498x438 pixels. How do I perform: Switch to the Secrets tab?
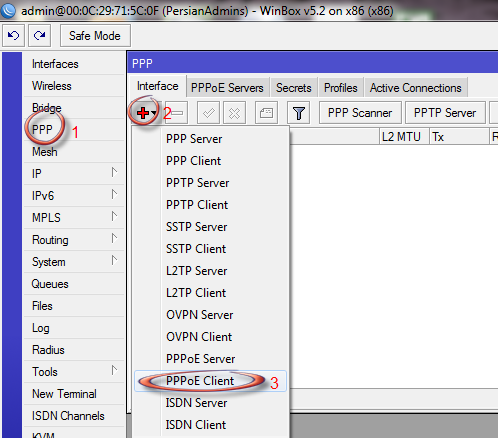pos(294,88)
